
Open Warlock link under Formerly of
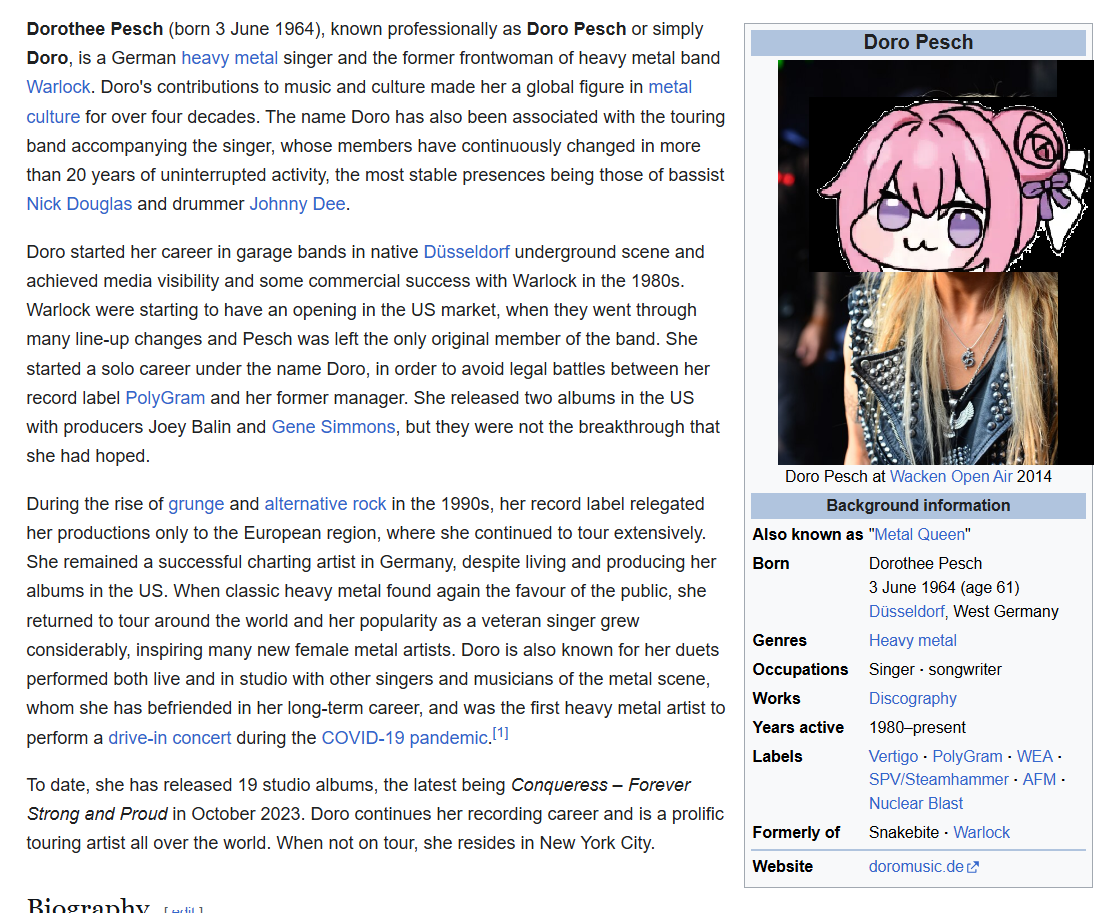(x=981, y=832)
